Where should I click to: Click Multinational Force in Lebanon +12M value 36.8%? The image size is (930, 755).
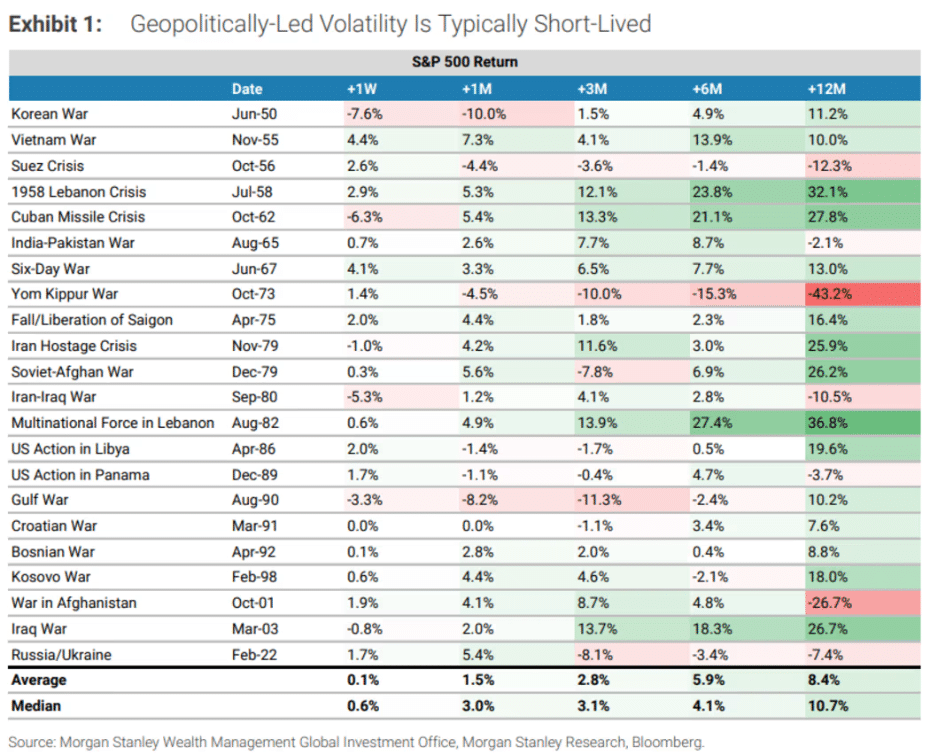(827, 423)
